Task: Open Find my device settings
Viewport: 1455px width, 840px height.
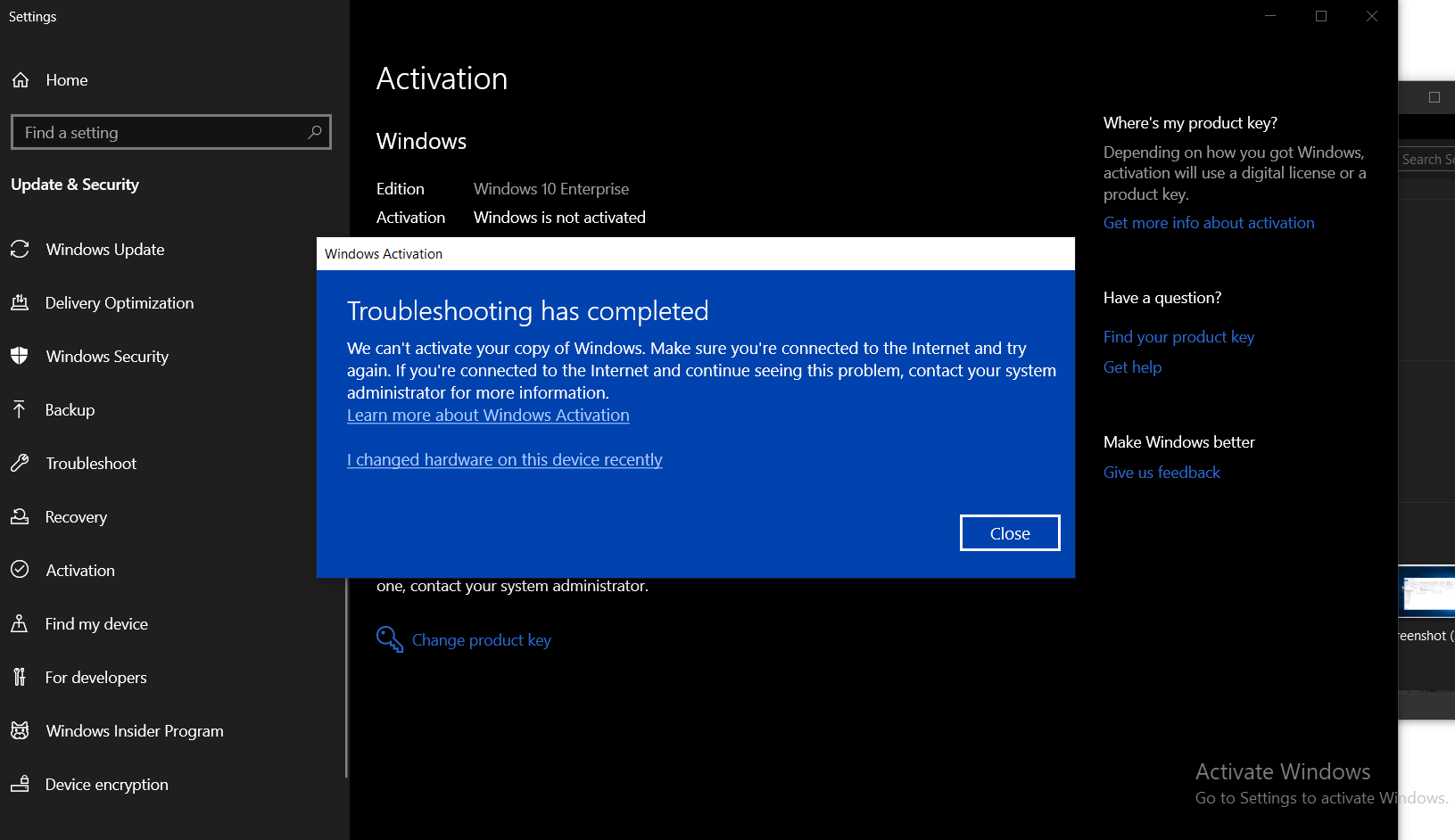Action: click(96, 624)
